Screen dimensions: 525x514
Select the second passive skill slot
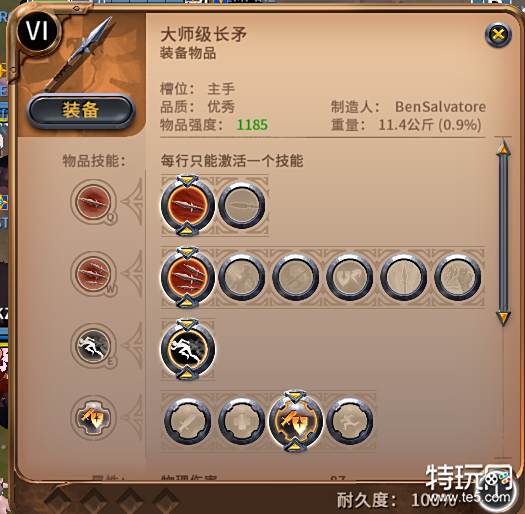point(241,421)
